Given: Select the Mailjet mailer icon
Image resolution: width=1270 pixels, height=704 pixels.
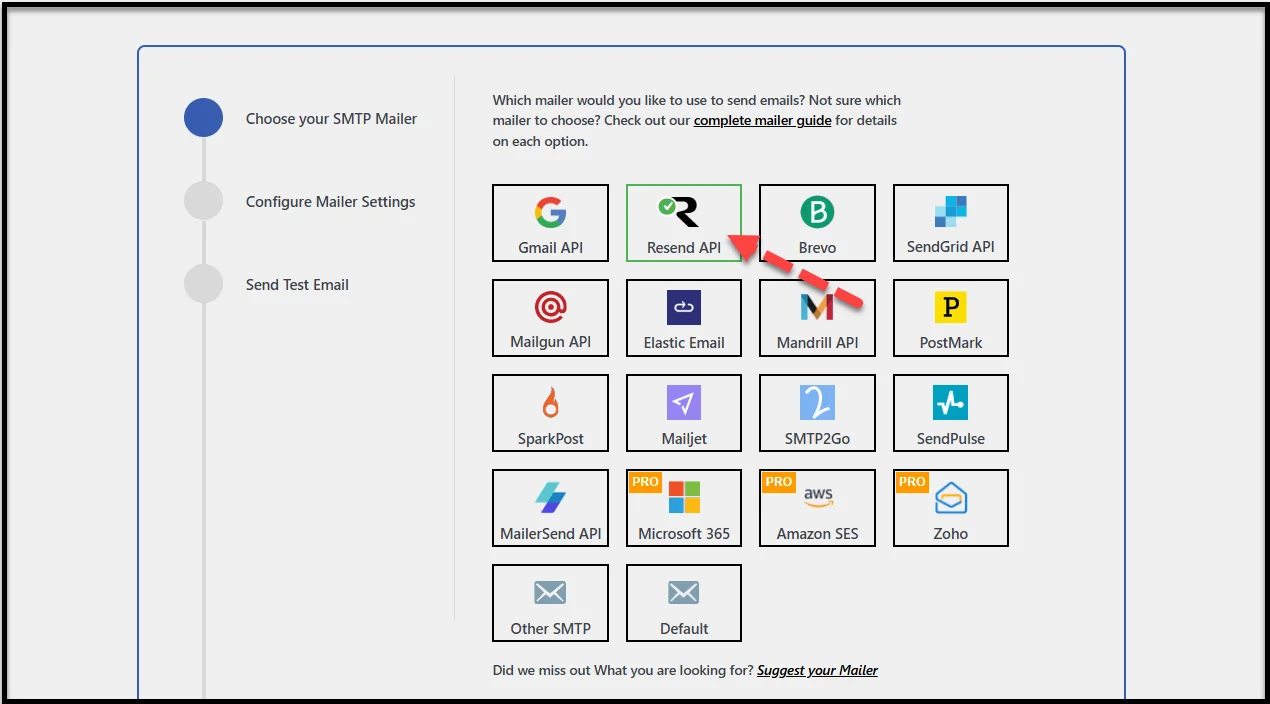Looking at the screenshot, I should click(684, 413).
